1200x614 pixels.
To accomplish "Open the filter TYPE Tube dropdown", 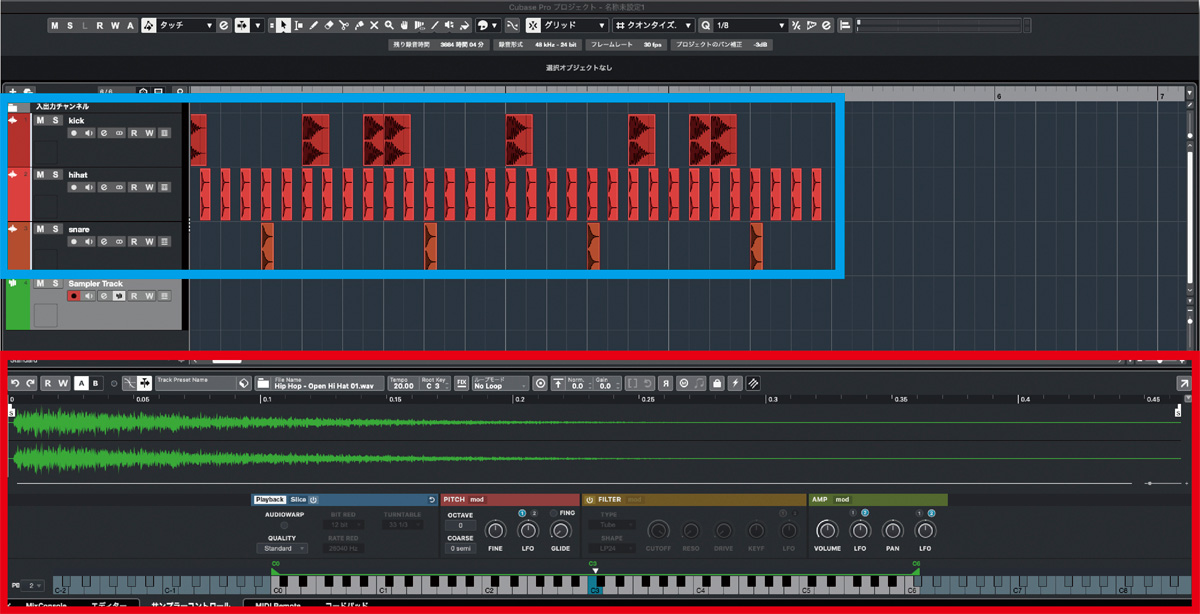I will [612, 525].
